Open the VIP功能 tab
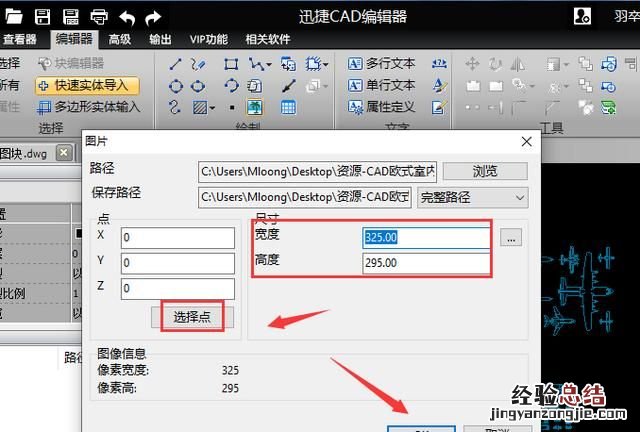The image size is (640, 432). point(208,39)
